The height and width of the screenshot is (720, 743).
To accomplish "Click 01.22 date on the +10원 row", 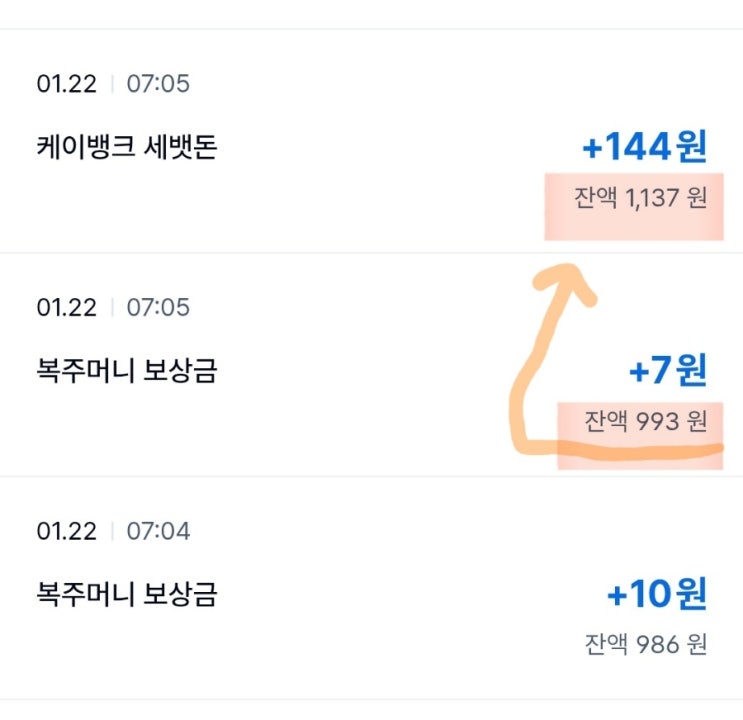I will click(x=64, y=531).
